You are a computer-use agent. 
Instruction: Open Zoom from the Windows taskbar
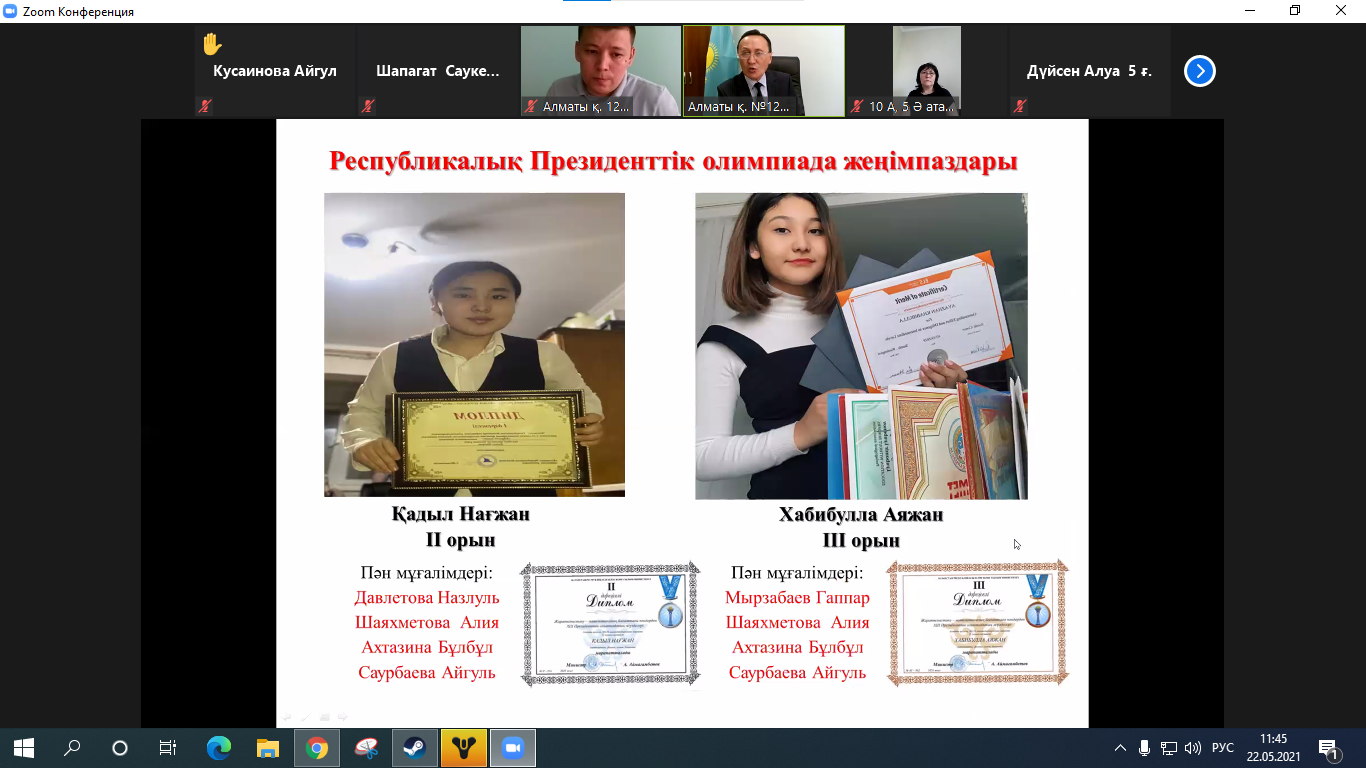click(512, 748)
